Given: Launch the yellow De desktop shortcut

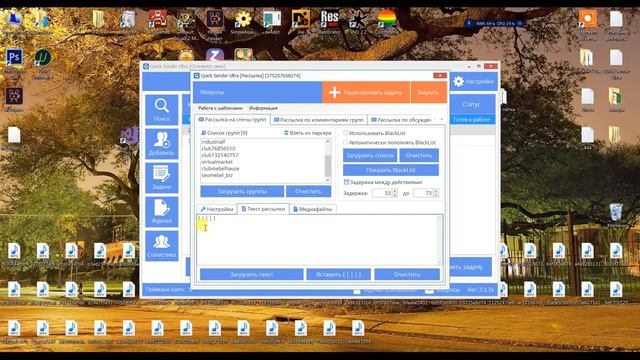Looking at the screenshot, I should tap(301, 19).
